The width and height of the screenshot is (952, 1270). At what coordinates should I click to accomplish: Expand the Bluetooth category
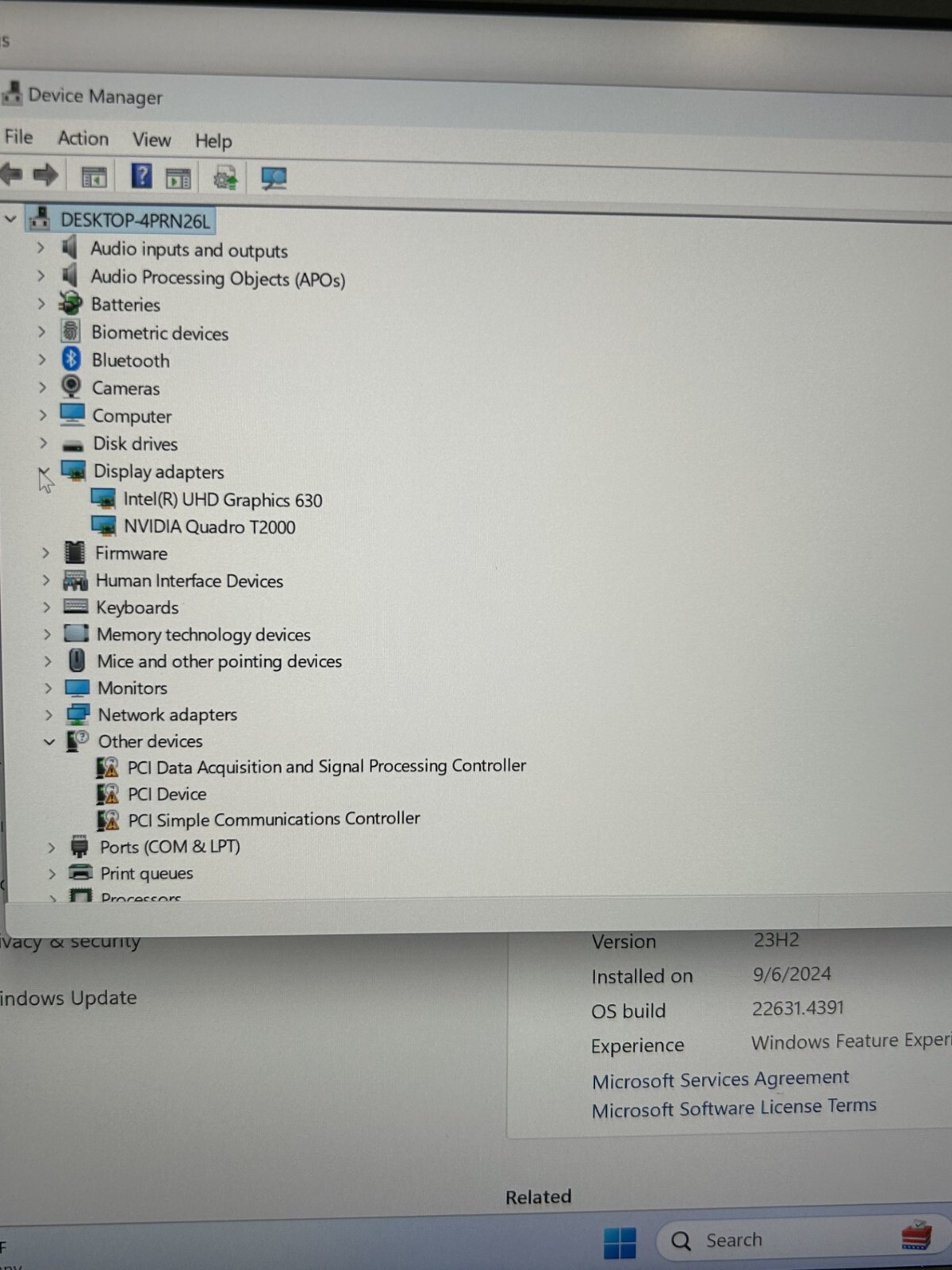(x=42, y=360)
